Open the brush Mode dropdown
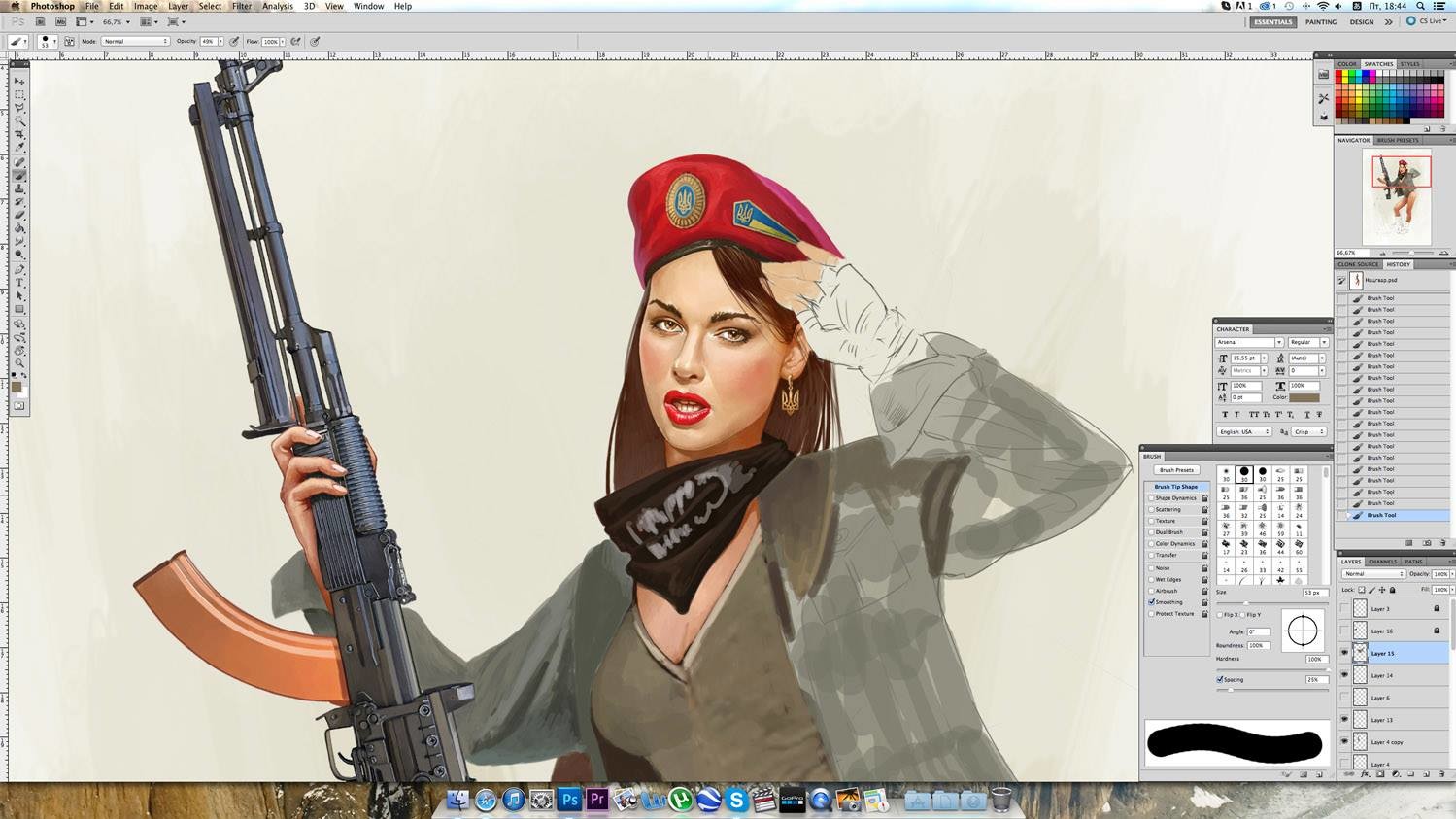 [135, 42]
